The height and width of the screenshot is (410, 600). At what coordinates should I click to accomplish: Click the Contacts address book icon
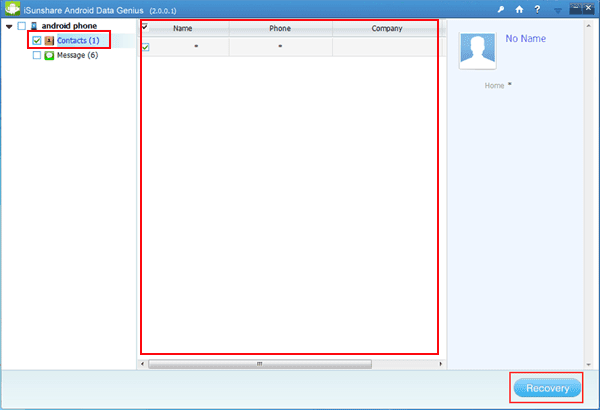click(x=49, y=41)
